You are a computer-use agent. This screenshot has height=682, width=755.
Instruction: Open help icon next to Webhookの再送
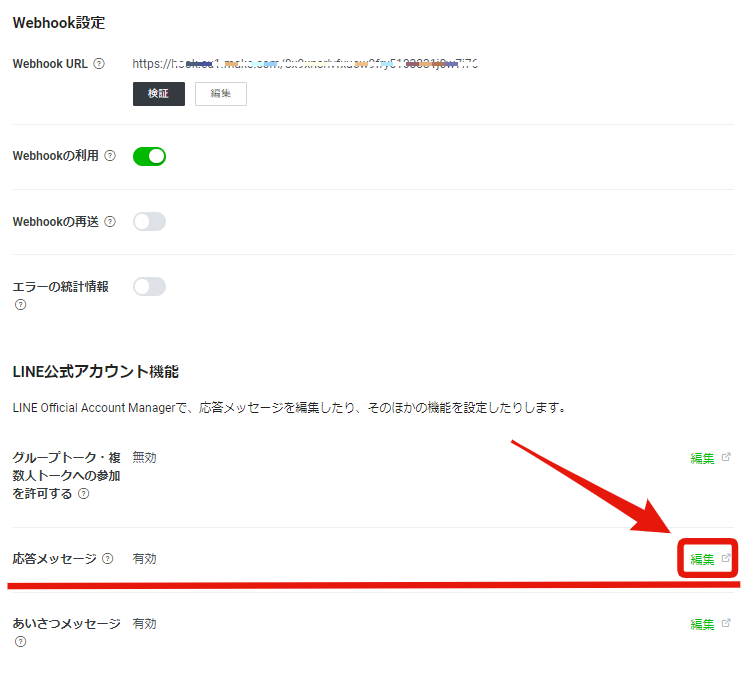coord(110,222)
